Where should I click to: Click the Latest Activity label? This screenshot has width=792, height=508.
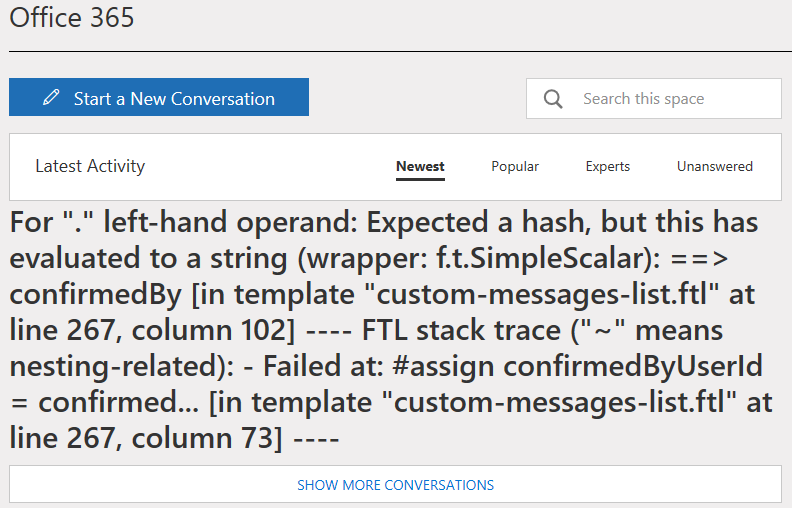pyautogui.click(x=90, y=167)
